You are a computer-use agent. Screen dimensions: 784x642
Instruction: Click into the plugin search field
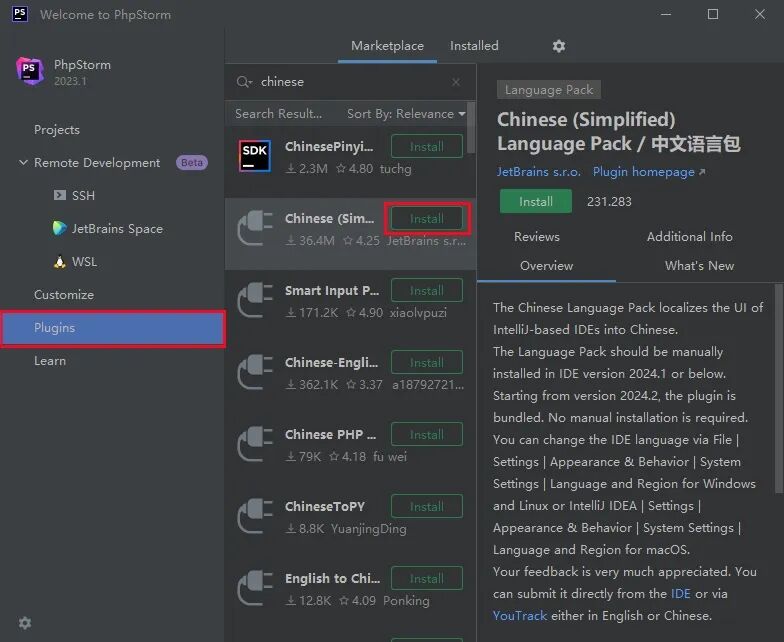350,82
